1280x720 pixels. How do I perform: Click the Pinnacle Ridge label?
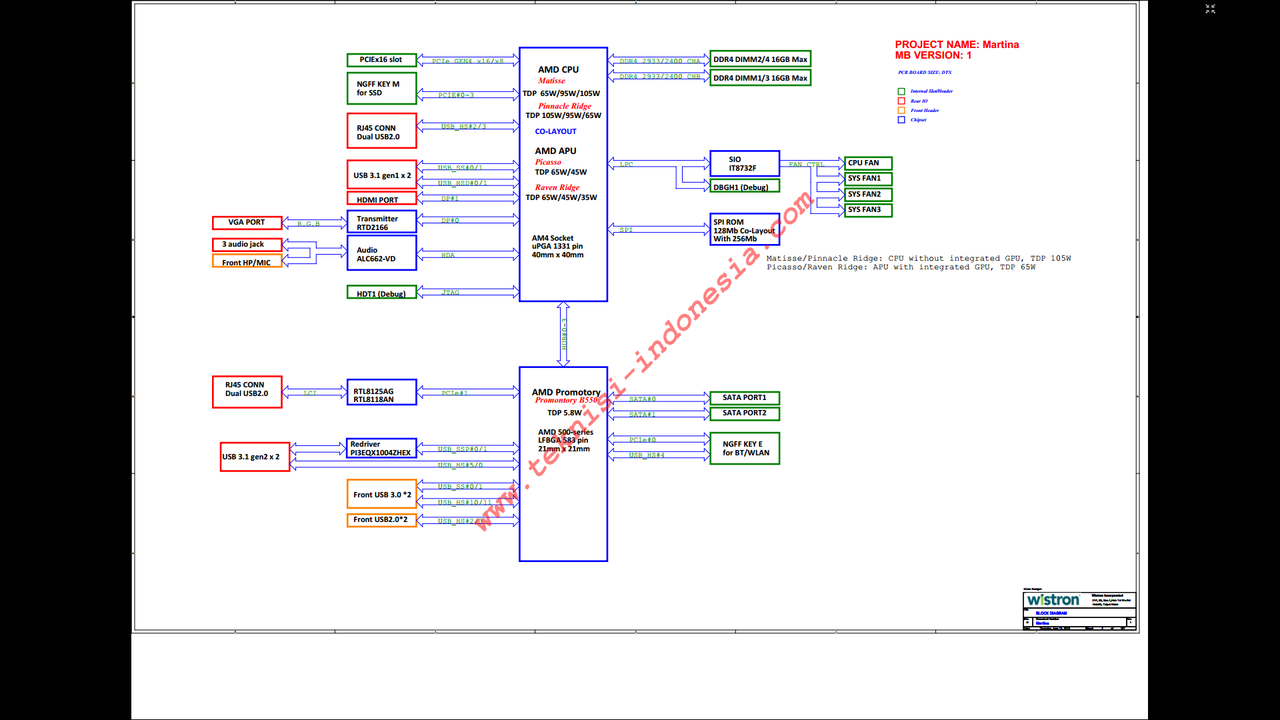pos(564,106)
